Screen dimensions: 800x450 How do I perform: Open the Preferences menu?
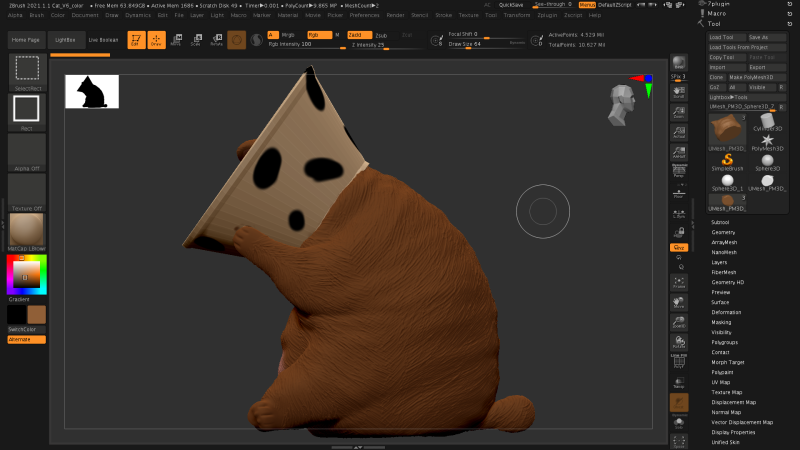coord(364,16)
